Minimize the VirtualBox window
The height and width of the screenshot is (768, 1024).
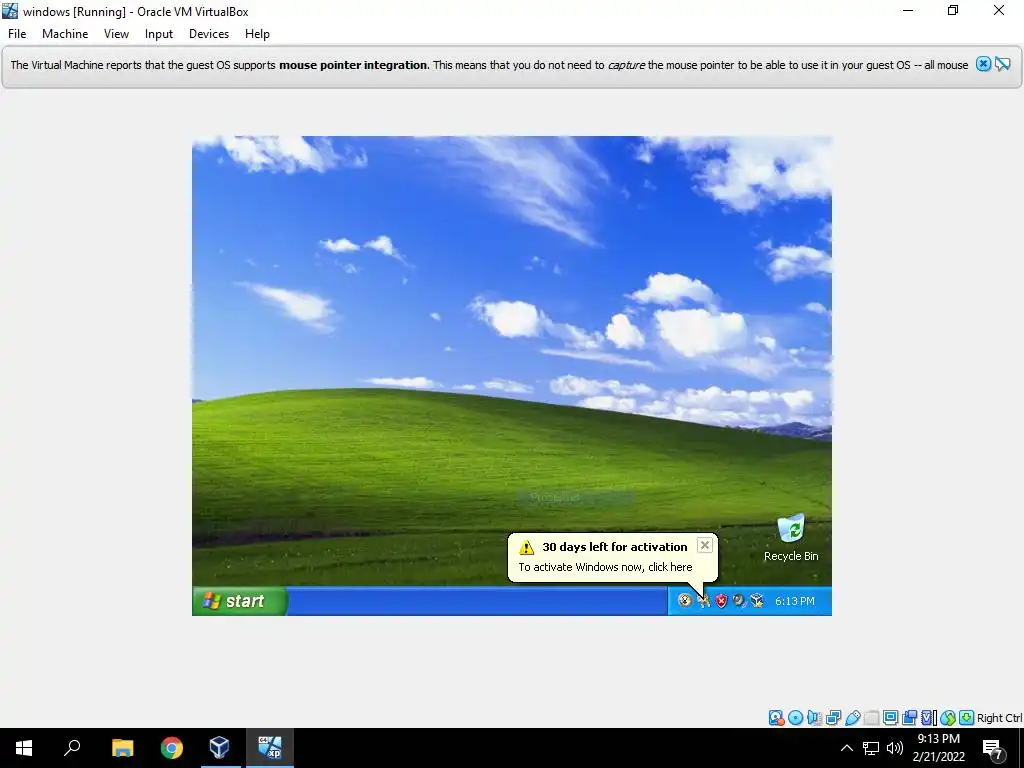(908, 10)
